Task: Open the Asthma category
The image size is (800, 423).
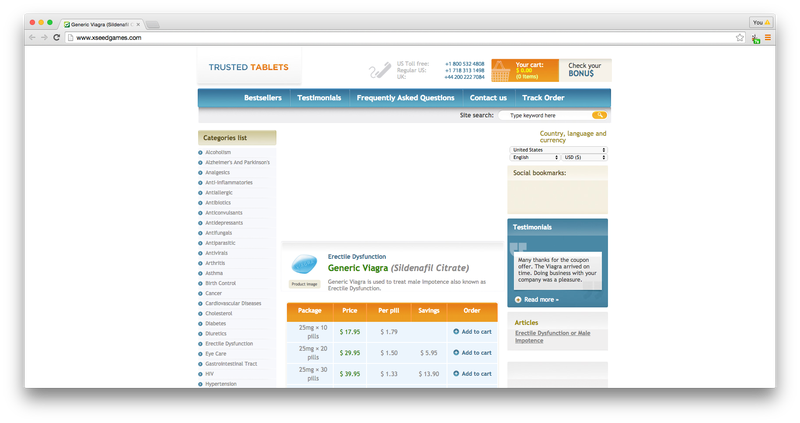Action: [214, 273]
